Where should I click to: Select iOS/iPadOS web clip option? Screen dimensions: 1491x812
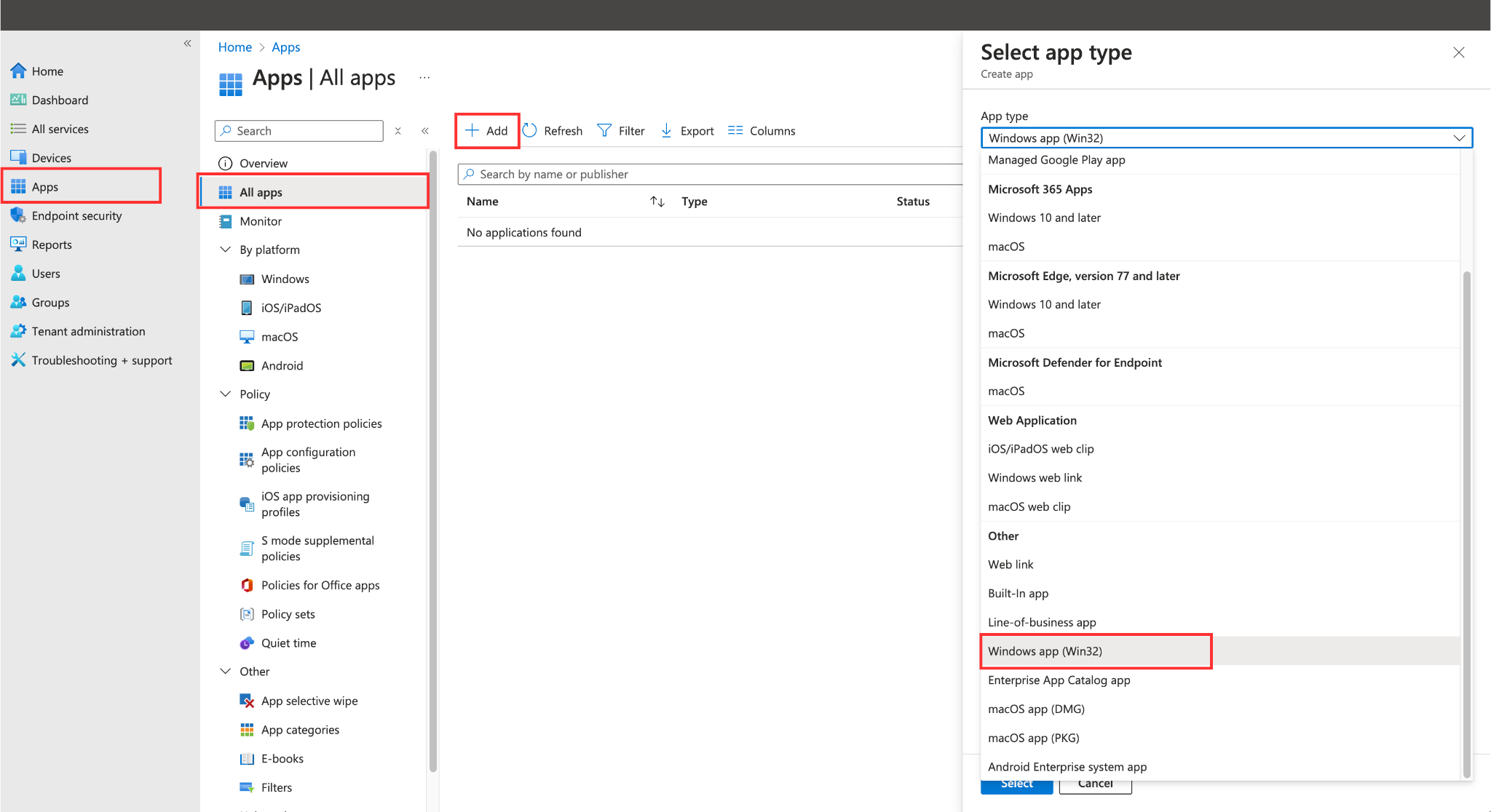pyautogui.click(x=1040, y=449)
